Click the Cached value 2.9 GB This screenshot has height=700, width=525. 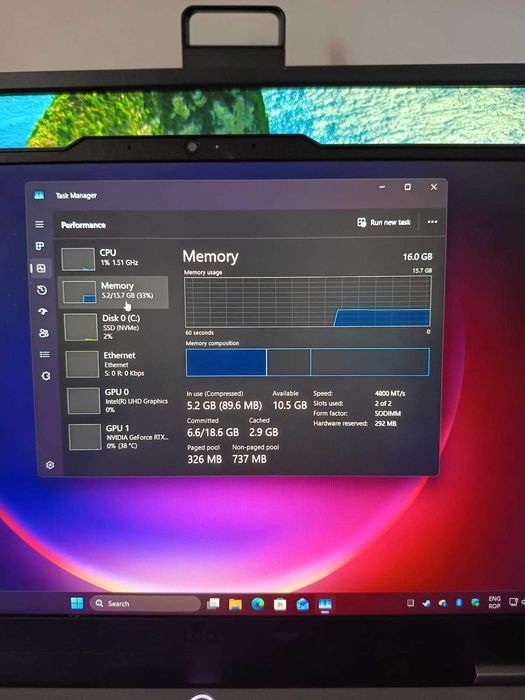point(263,432)
